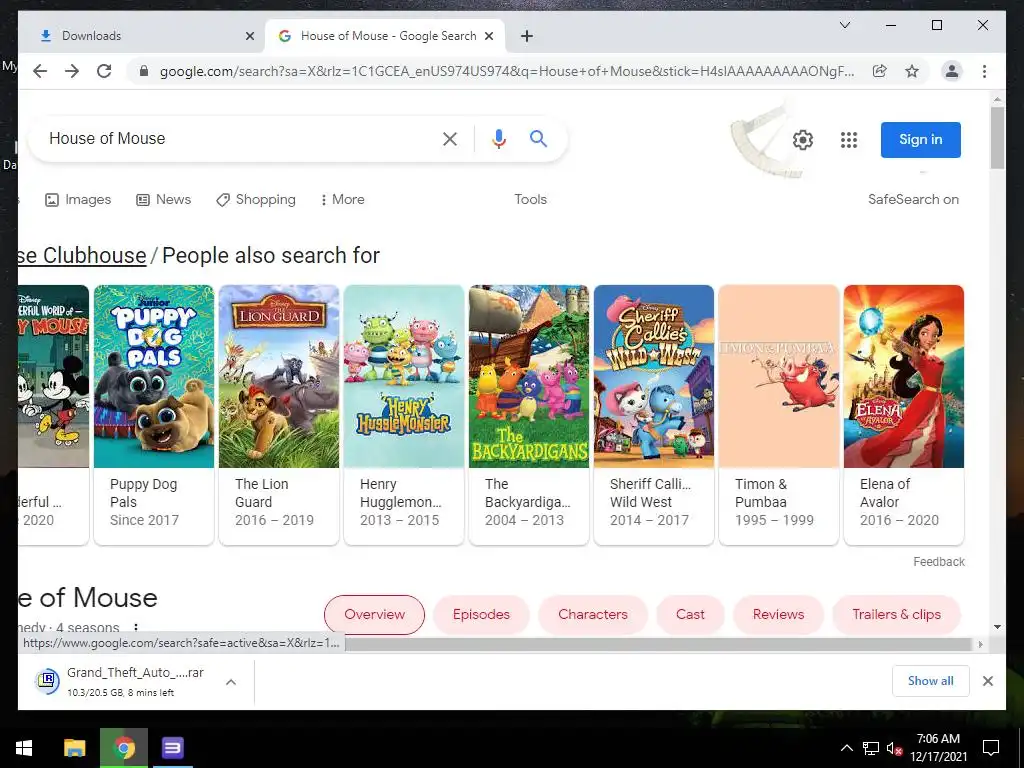Open the Windows Start menu
1024x768 pixels.
pyautogui.click(x=24, y=748)
